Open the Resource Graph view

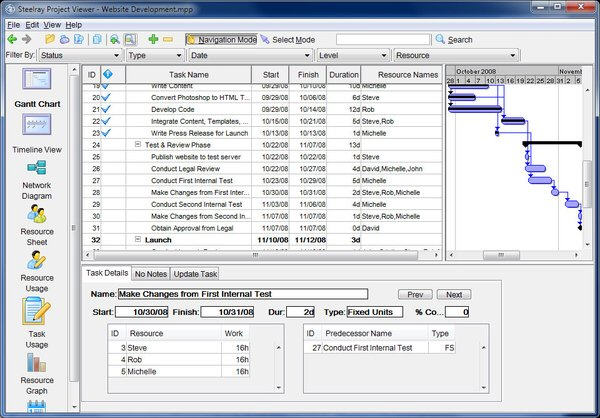(37, 362)
